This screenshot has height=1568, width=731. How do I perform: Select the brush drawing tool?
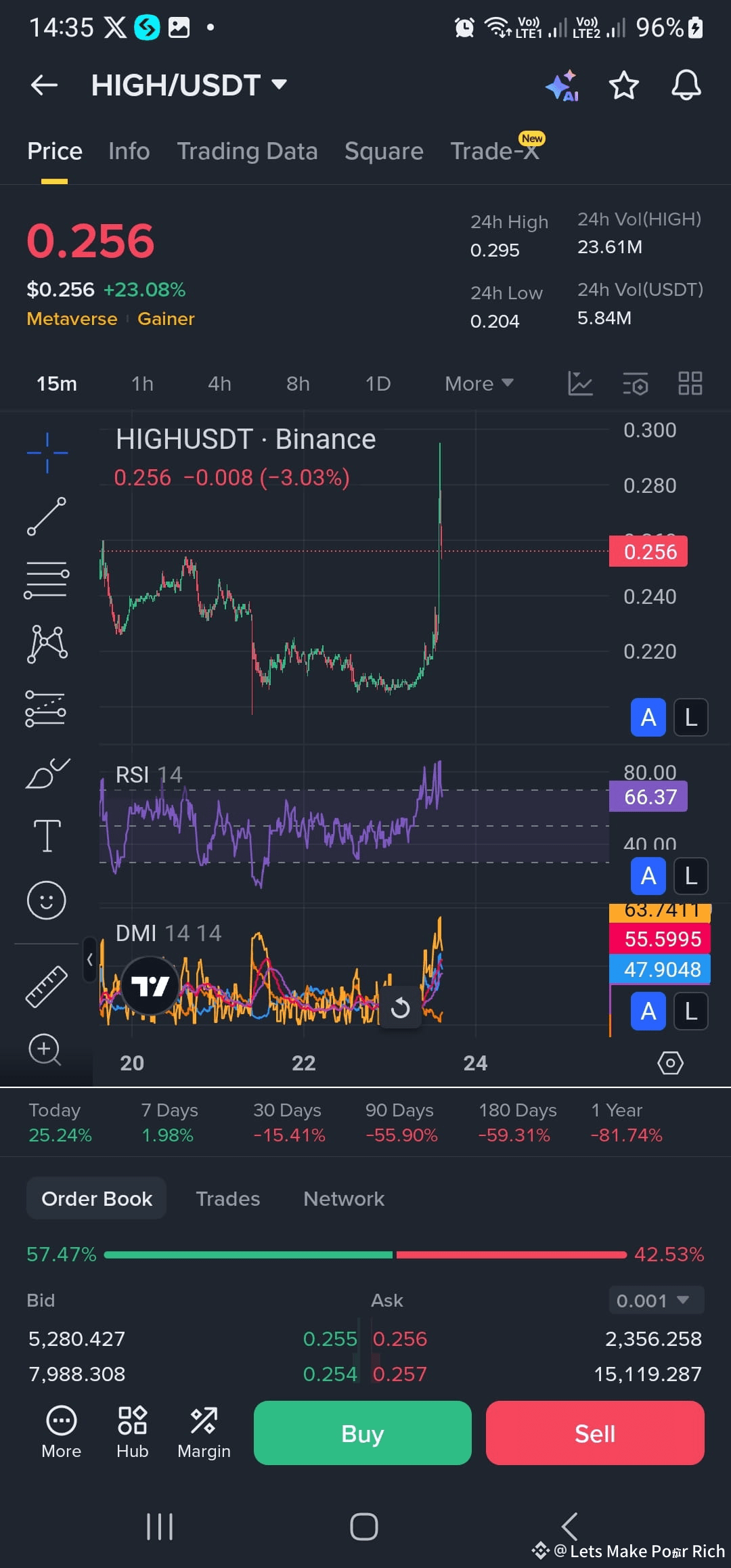[x=47, y=773]
